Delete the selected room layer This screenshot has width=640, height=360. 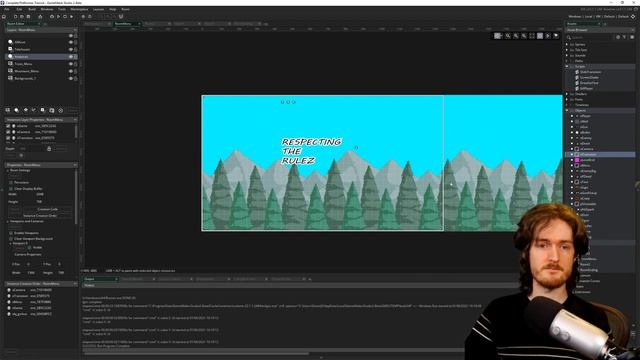tap(60, 110)
